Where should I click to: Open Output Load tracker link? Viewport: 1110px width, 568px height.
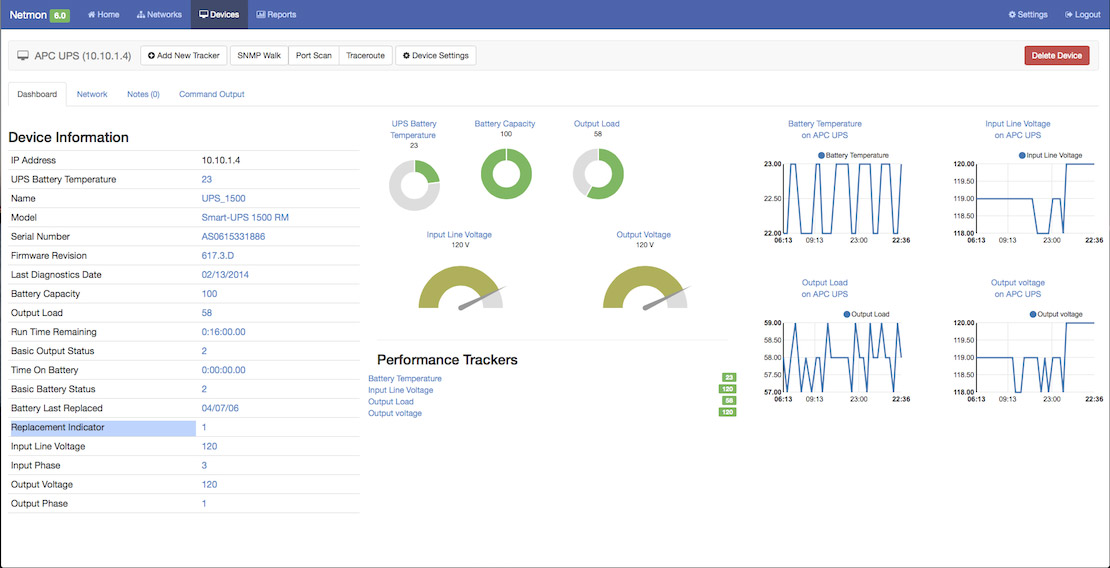pyautogui.click(x=391, y=402)
